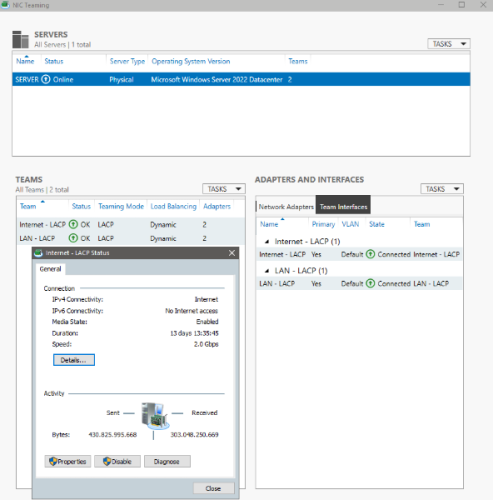This screenshot has width=493, height=500.
Task: Click the Online status icon for SERVER
Action: pyautogui.click(x=46, y=79)
